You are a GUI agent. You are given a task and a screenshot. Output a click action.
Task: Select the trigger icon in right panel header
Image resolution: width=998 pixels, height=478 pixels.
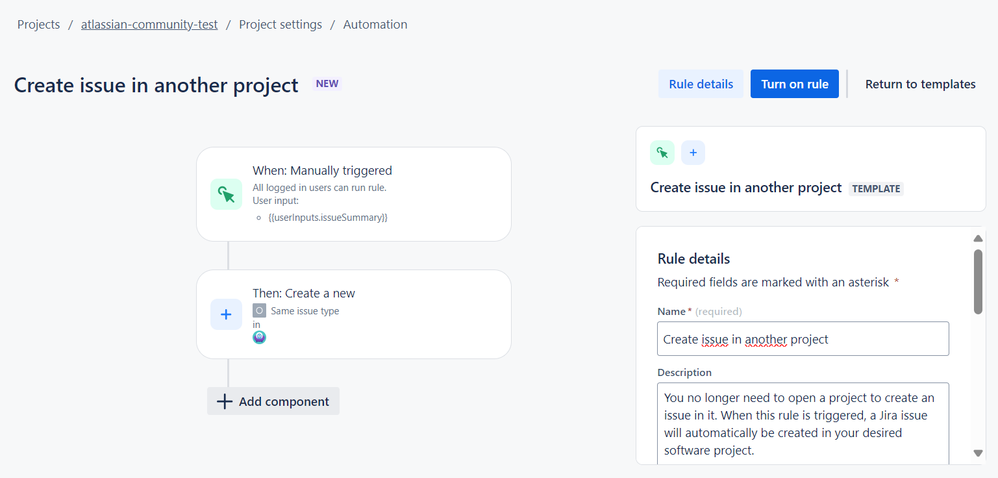tap(662, 153)
